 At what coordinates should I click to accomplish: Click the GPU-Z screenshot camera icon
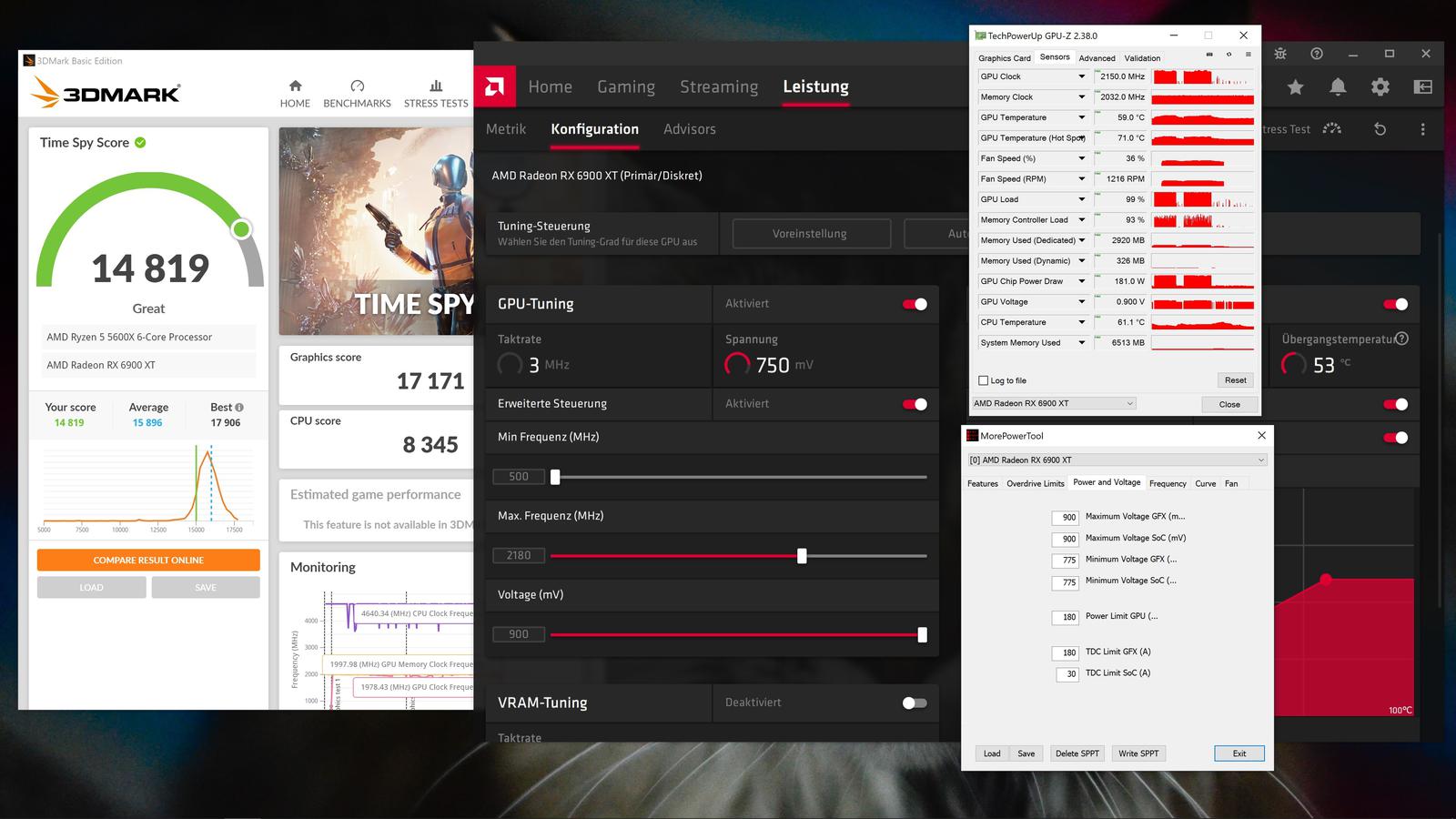click(x=1209, y=55)
